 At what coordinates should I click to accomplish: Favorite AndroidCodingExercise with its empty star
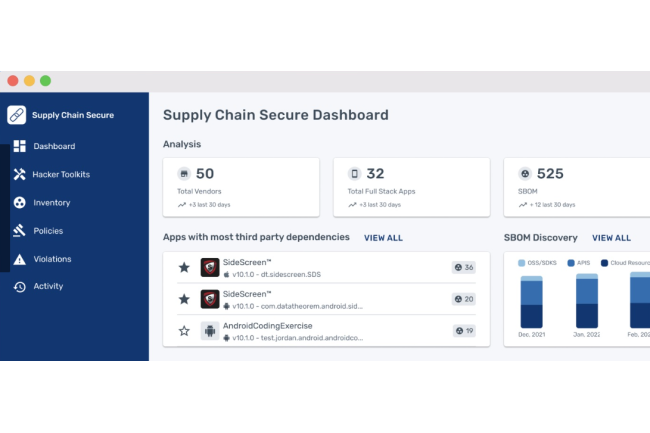click(184, 331)
